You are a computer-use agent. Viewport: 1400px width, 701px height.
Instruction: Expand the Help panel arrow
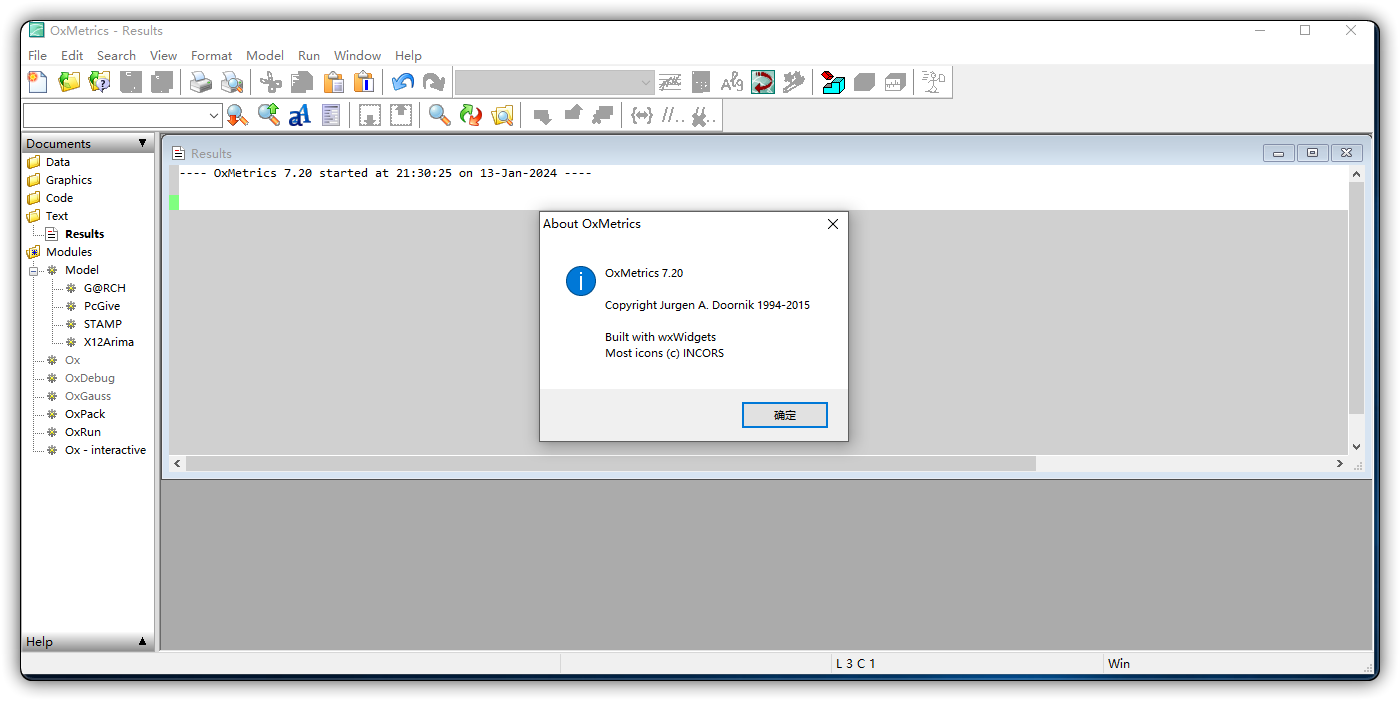(x=142, y=642)
